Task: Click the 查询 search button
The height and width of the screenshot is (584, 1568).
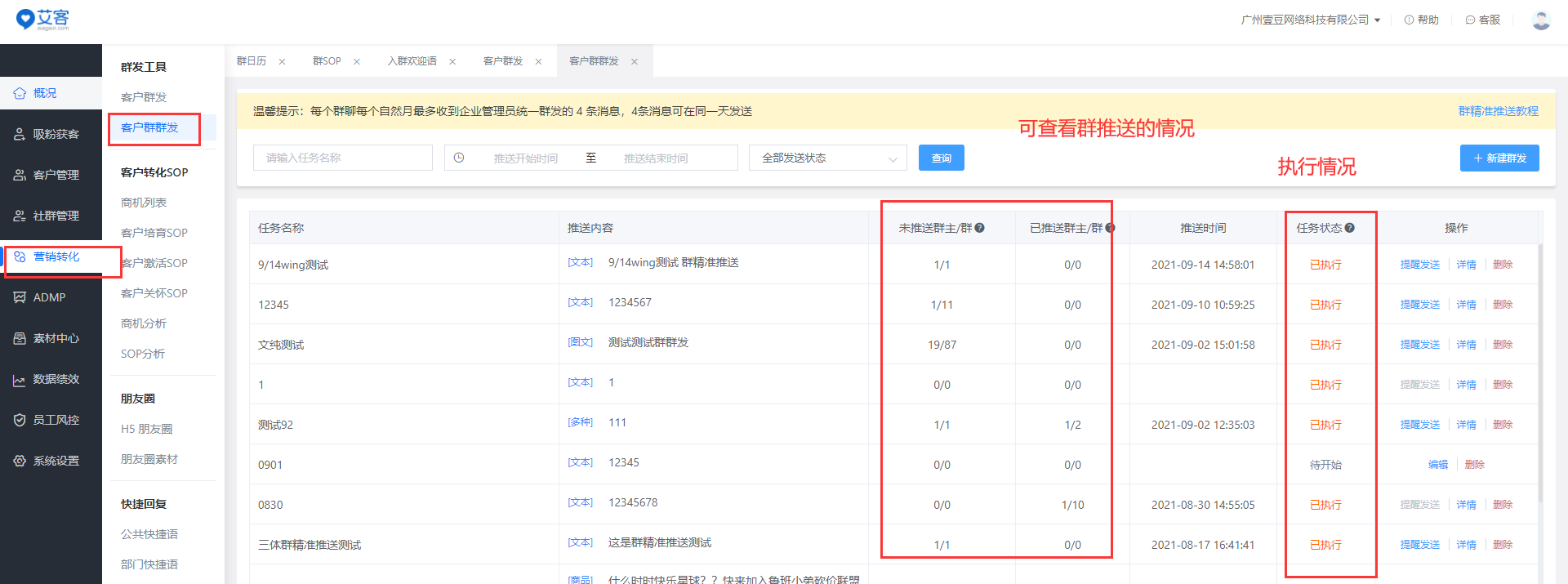Action: click(941, 158)
